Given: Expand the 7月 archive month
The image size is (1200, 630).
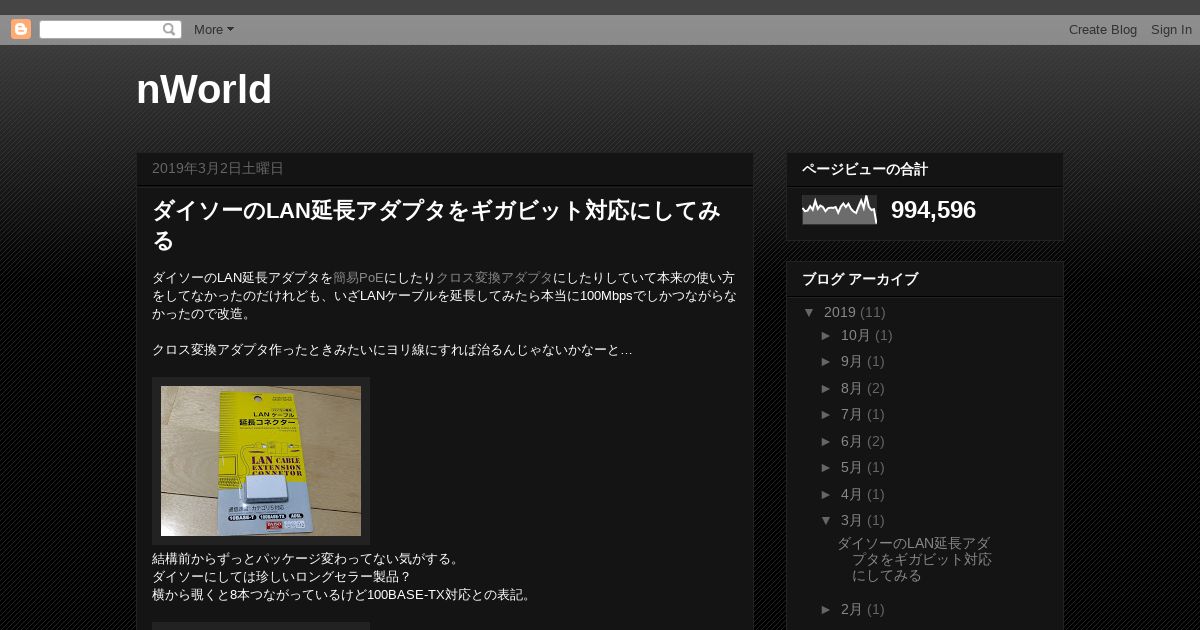Looking at the screenshot, I should tap(827, 414).
